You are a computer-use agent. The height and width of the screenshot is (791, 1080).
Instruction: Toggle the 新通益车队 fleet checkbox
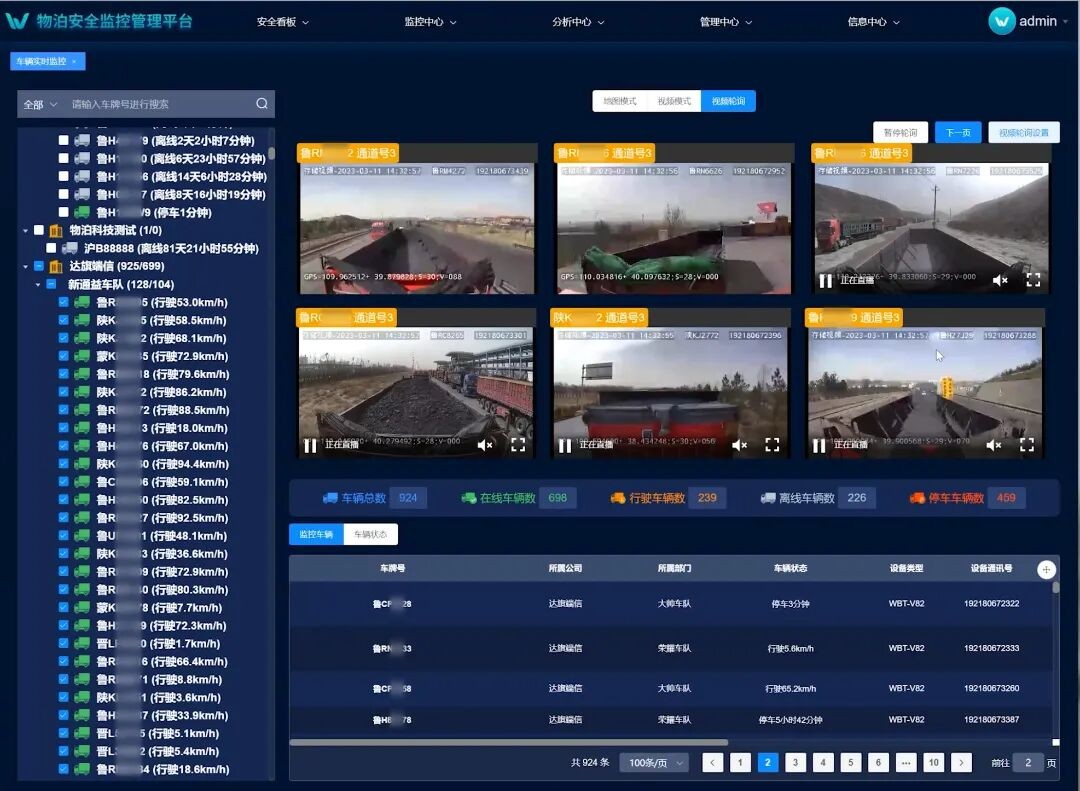coord(51,285)
